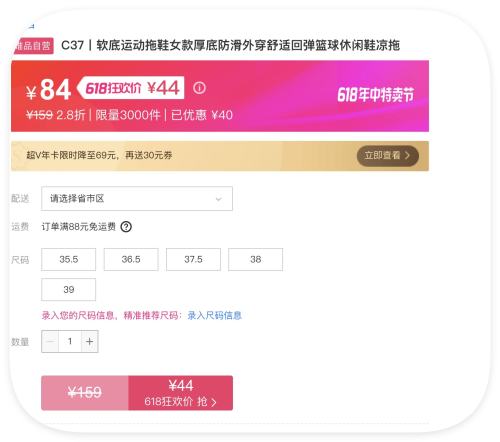The height and width of the screenshot is (442, 500).
Task: Open the 录入尺码信息 link
Action: click(215, 315)
